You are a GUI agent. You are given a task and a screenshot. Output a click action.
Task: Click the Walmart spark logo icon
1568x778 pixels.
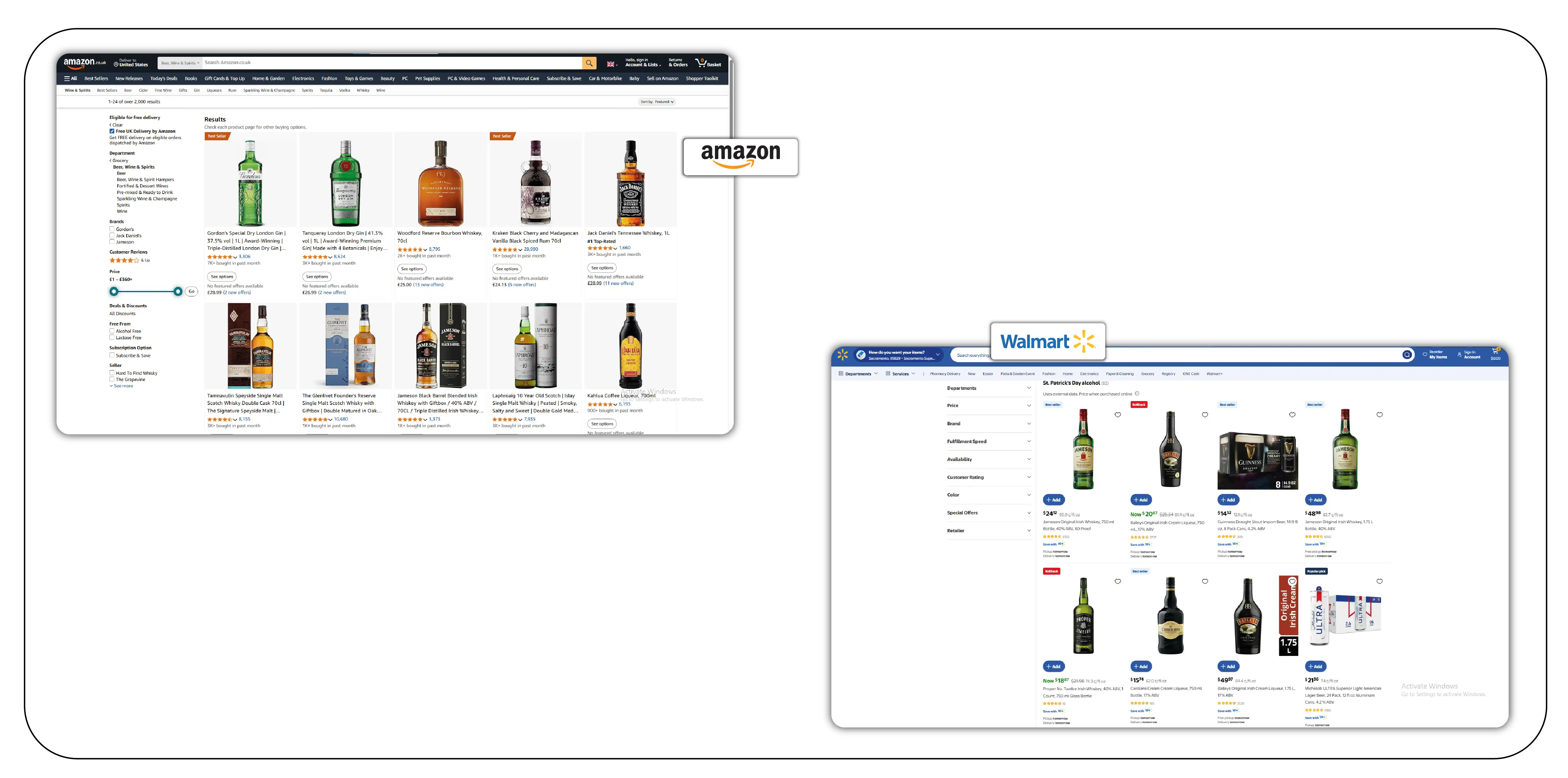pos(842,355)
